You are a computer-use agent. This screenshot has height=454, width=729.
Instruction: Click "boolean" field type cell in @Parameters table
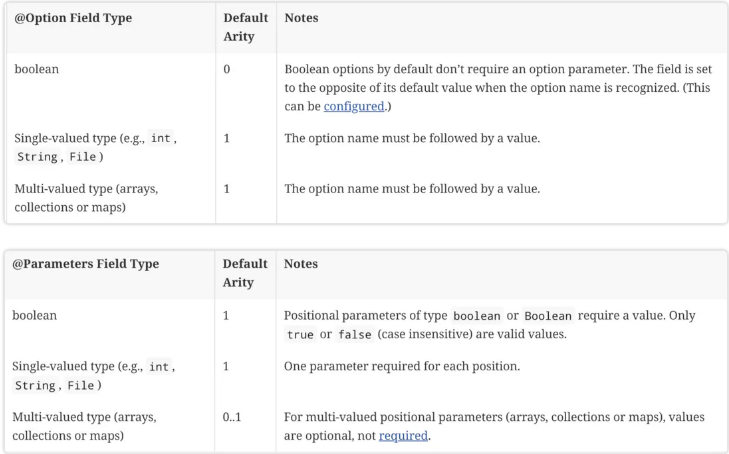[x=35, y=315]
